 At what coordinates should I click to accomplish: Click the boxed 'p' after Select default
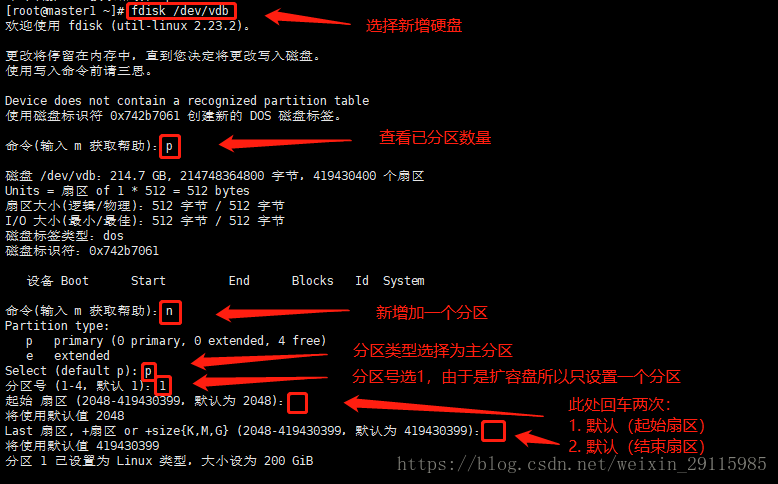click(x=148, y=371)
